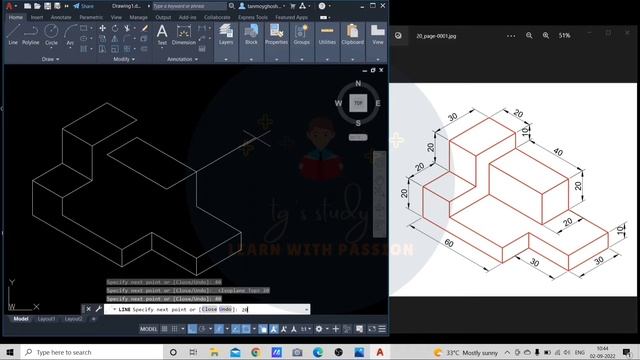Toggle snap mode in status bar

(174, 329)
